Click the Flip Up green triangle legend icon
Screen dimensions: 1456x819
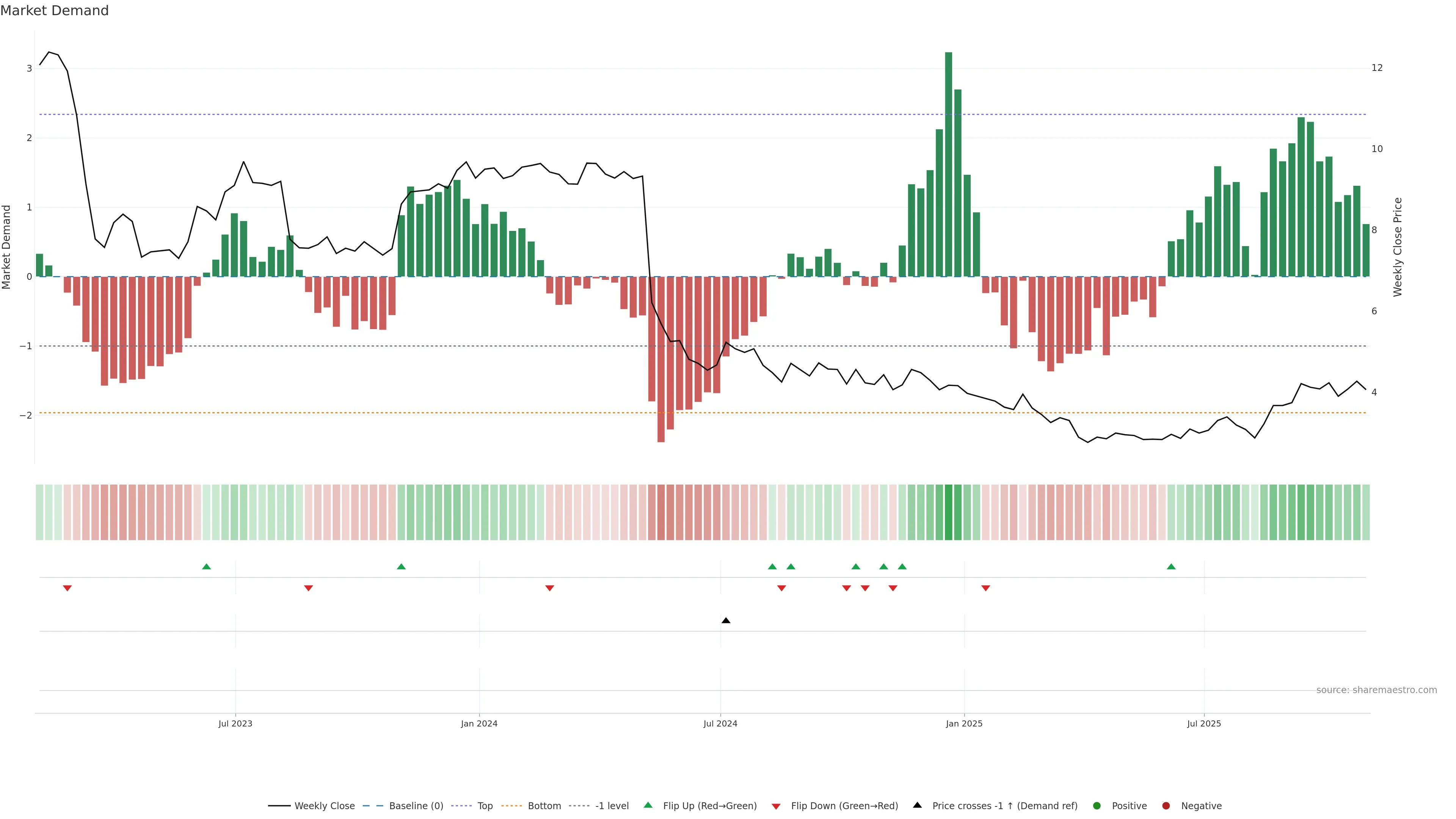pos(648,805)
